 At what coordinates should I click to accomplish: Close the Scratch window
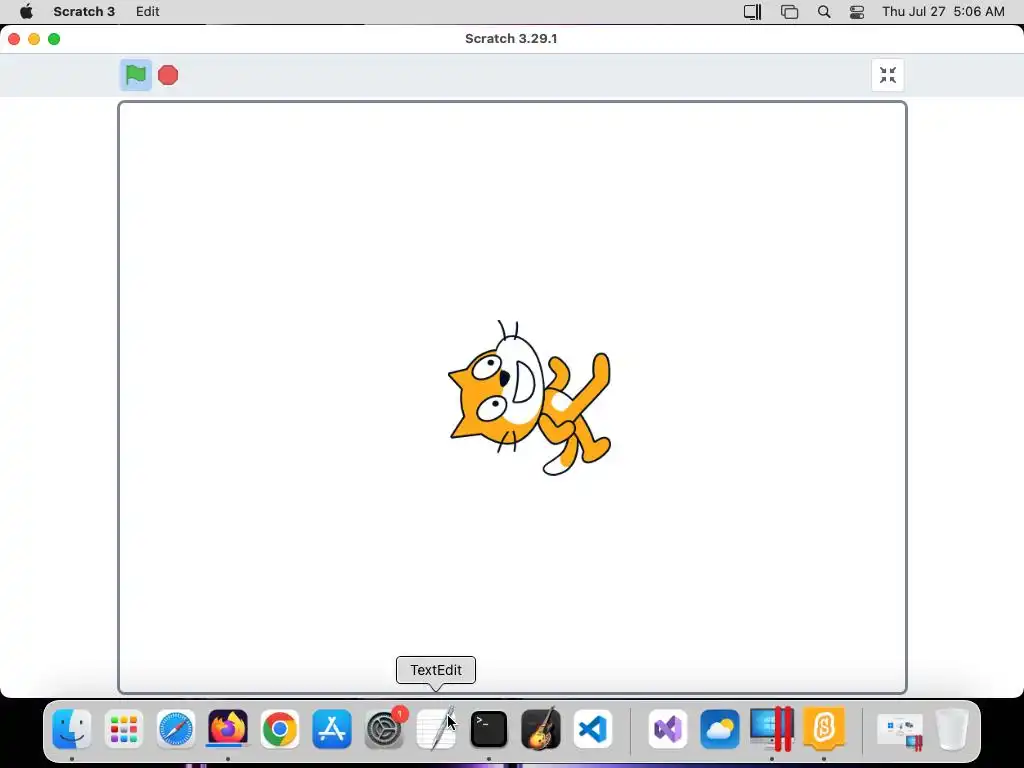[14, 39]
